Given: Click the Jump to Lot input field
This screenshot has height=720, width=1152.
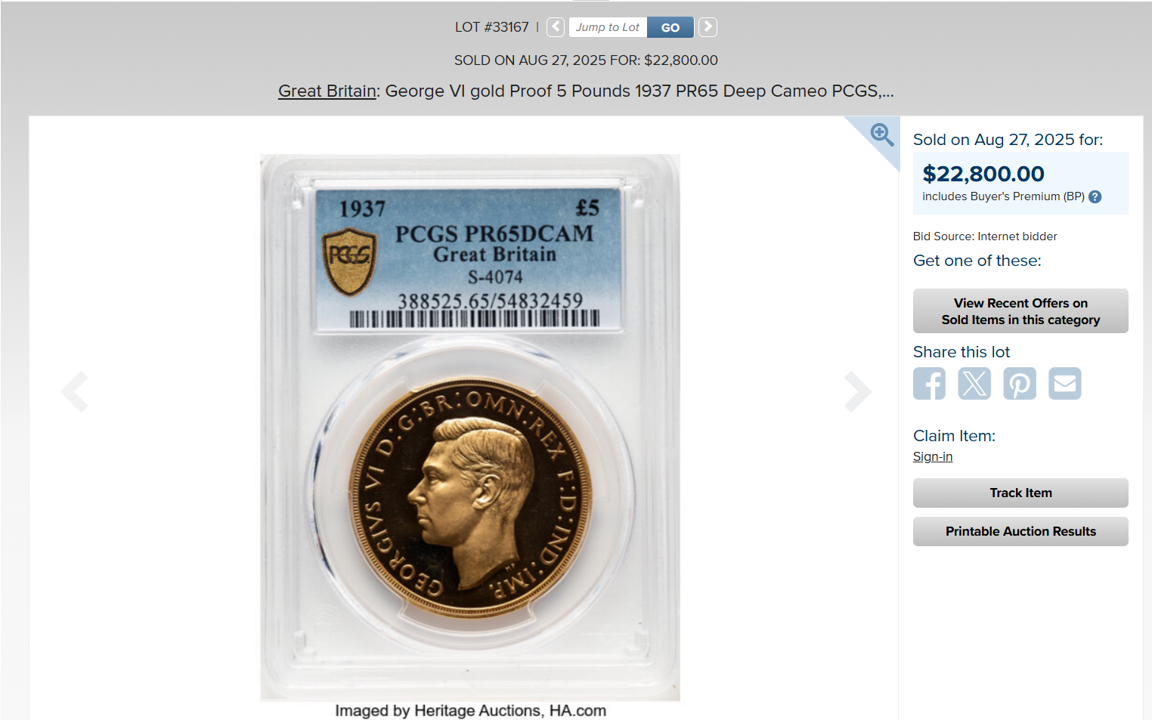Looking at the screenshot, I should 608,27.
